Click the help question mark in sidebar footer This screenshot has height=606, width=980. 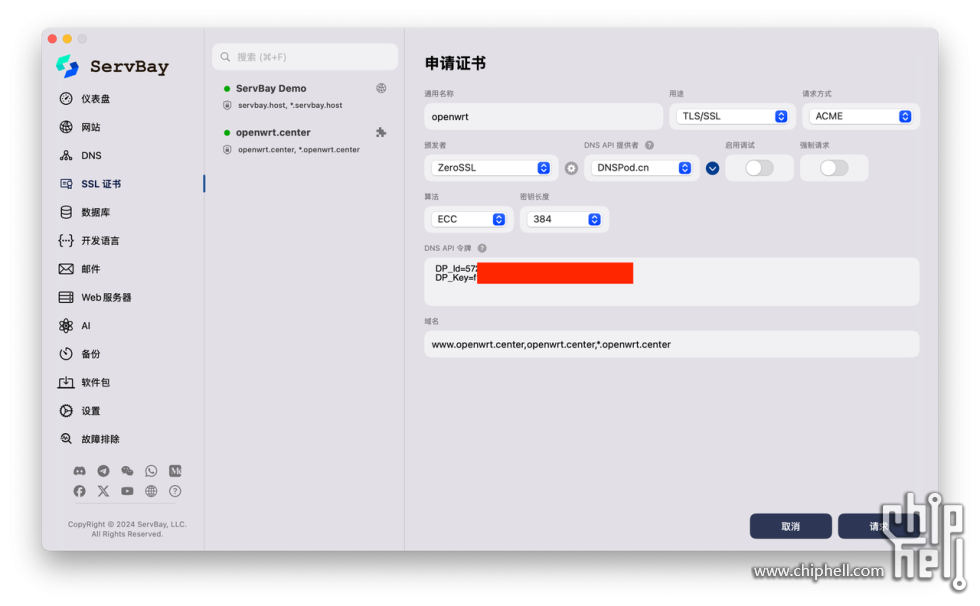pyautogui.click(x=175, y=491)
